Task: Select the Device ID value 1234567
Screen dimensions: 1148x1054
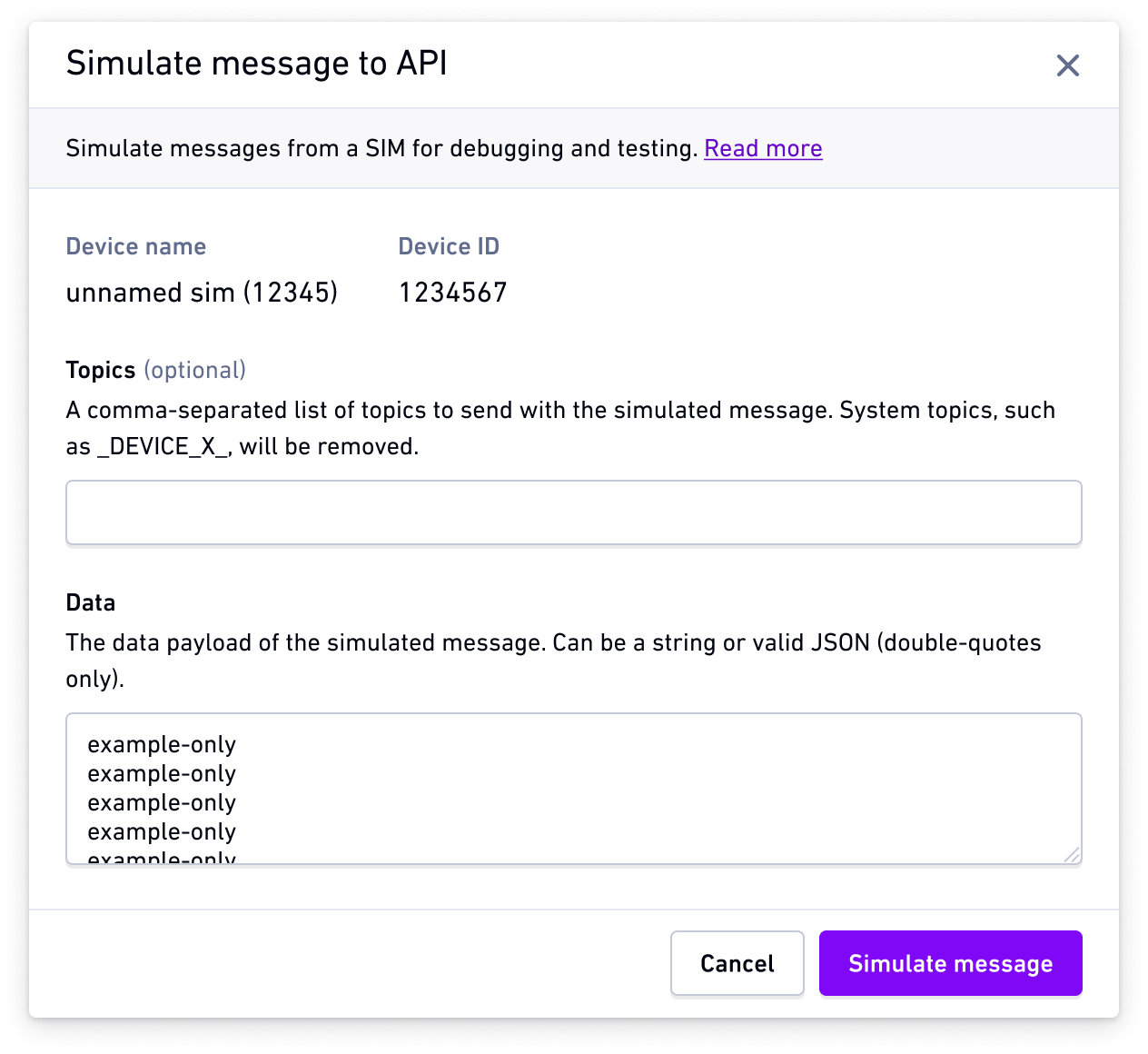Action: pyautogui.click(x=452, y=292)
